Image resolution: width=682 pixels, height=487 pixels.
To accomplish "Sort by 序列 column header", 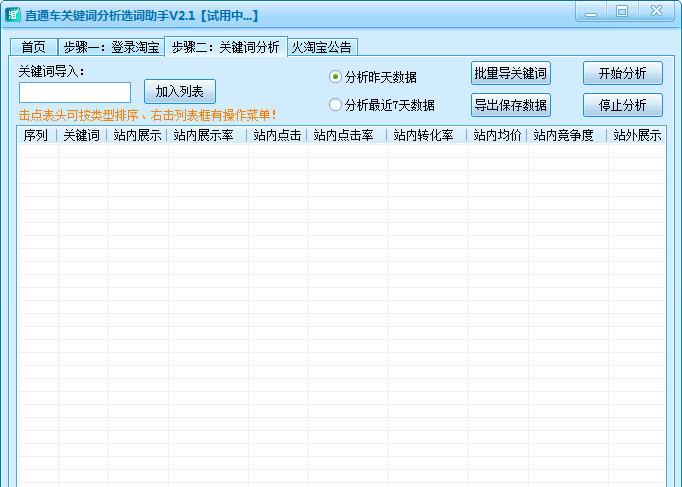I will click(36, 135).
